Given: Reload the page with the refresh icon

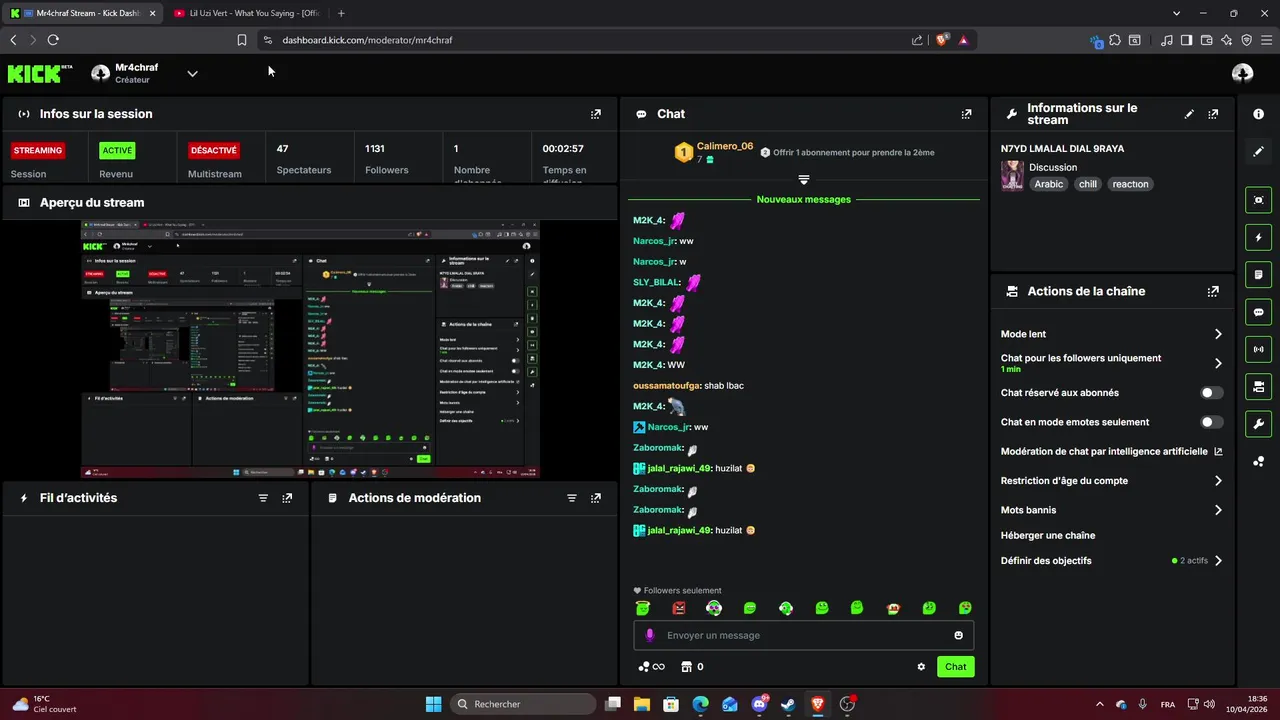Looking at the screenshot, I should click(53, 40).
